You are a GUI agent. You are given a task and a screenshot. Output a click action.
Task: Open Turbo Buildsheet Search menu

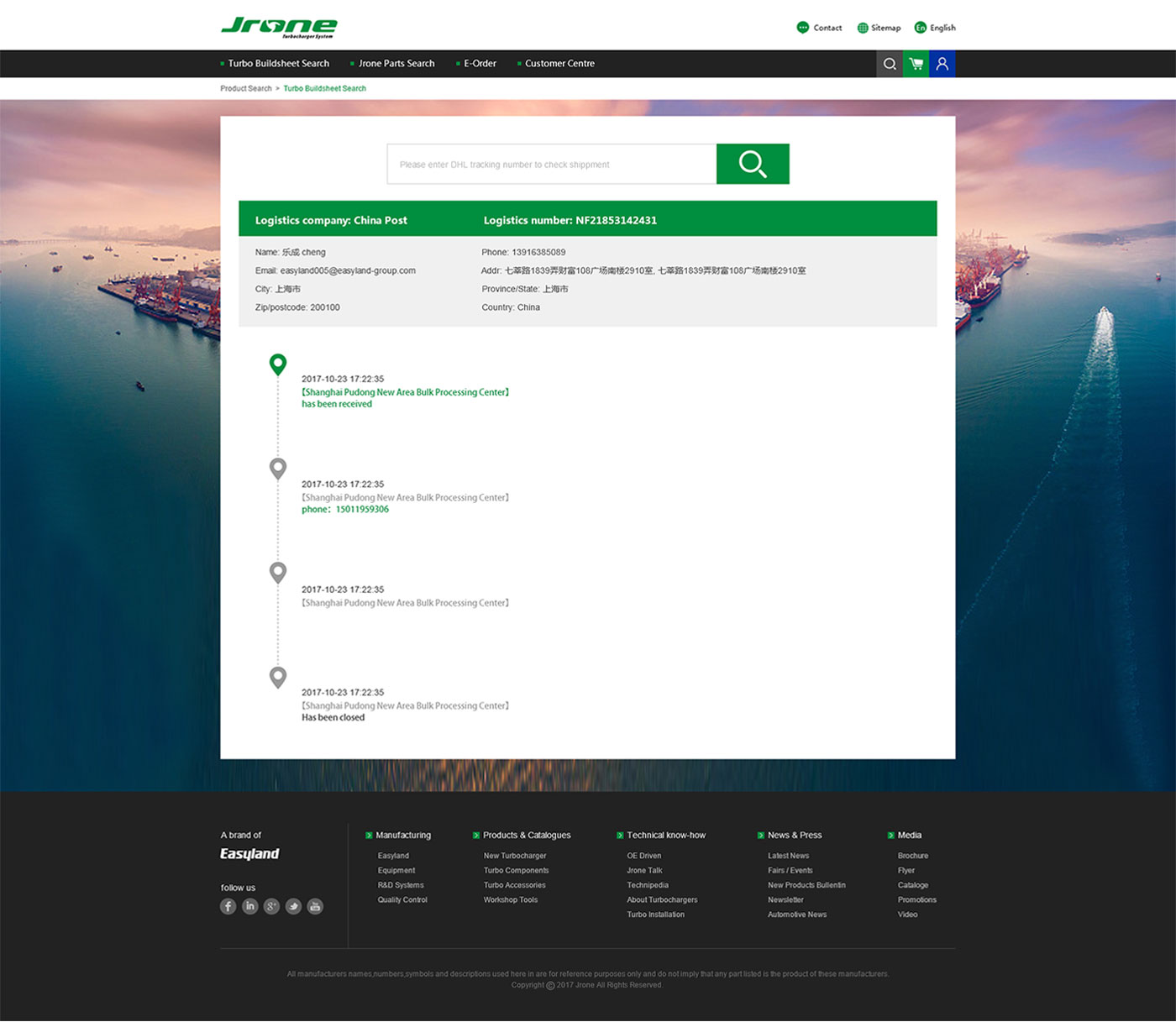(x=278, y=64)
